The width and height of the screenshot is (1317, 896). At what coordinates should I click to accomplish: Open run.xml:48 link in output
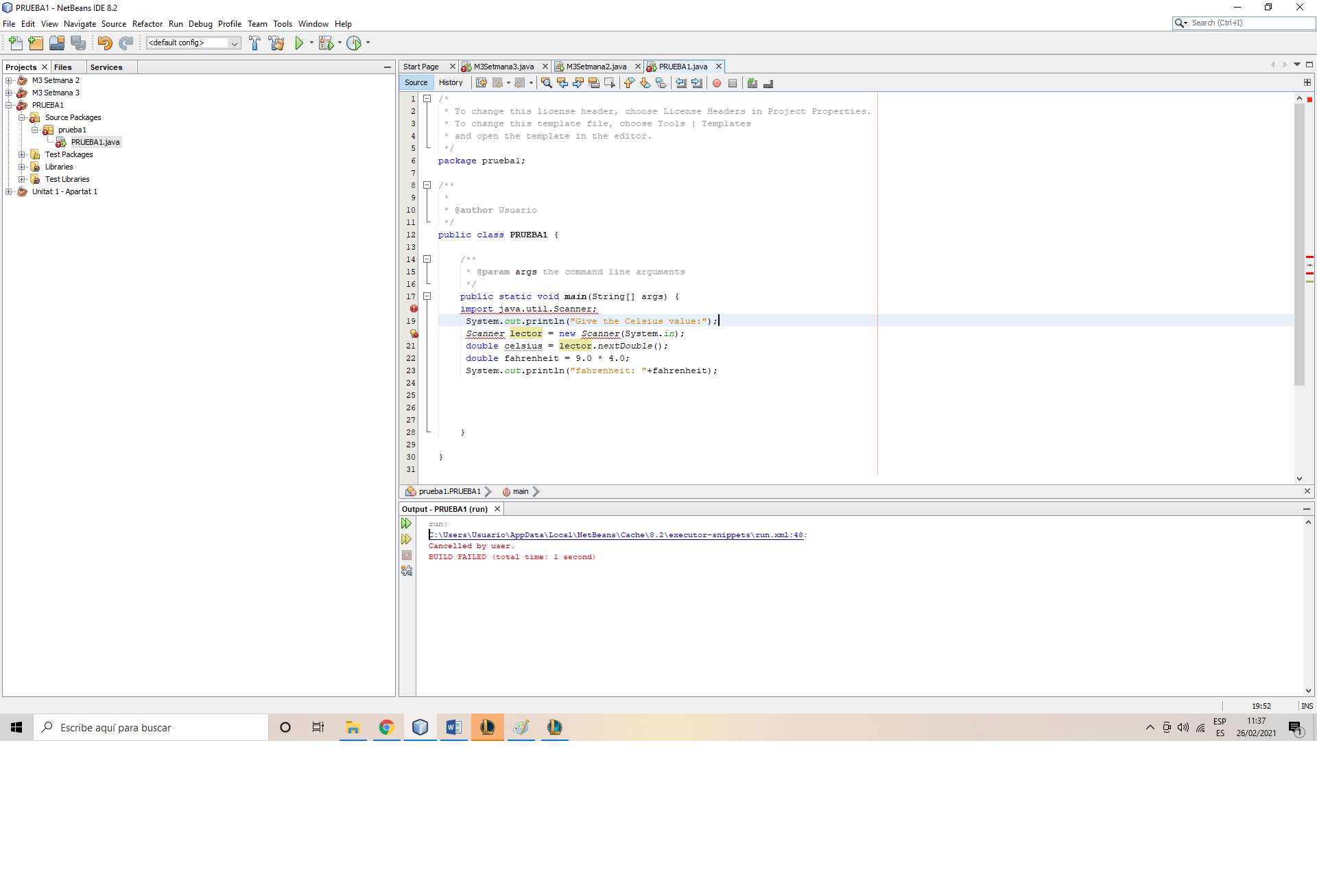coord(617,535)
